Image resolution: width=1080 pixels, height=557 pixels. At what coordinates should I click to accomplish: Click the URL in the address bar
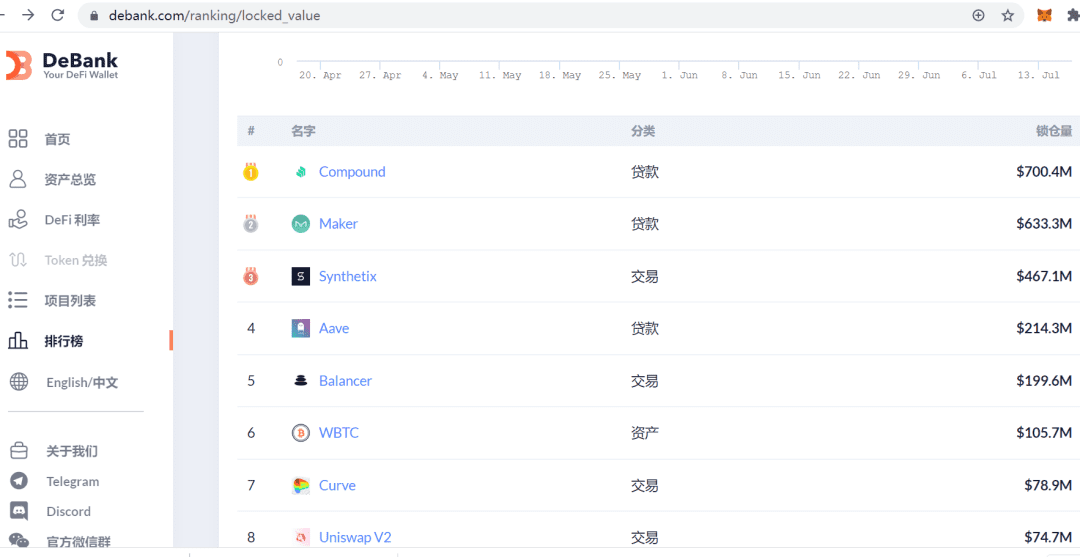[x=214, y=15]
